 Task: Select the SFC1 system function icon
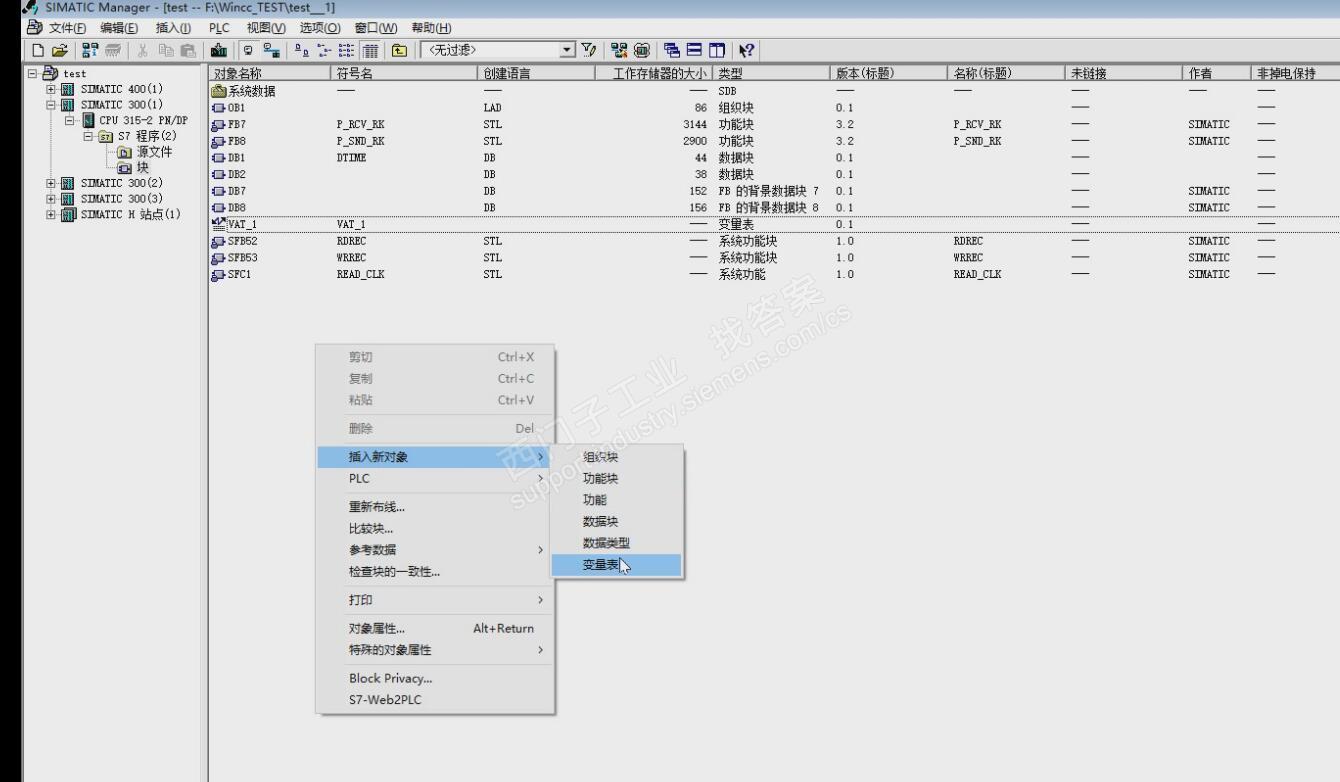[x=220, y=274]
